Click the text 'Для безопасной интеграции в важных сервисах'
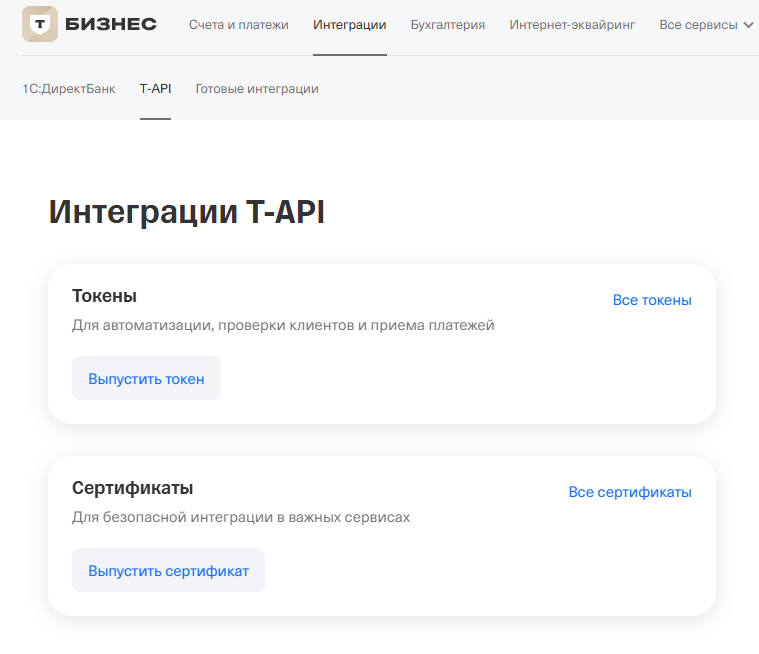 pos(241,517)
